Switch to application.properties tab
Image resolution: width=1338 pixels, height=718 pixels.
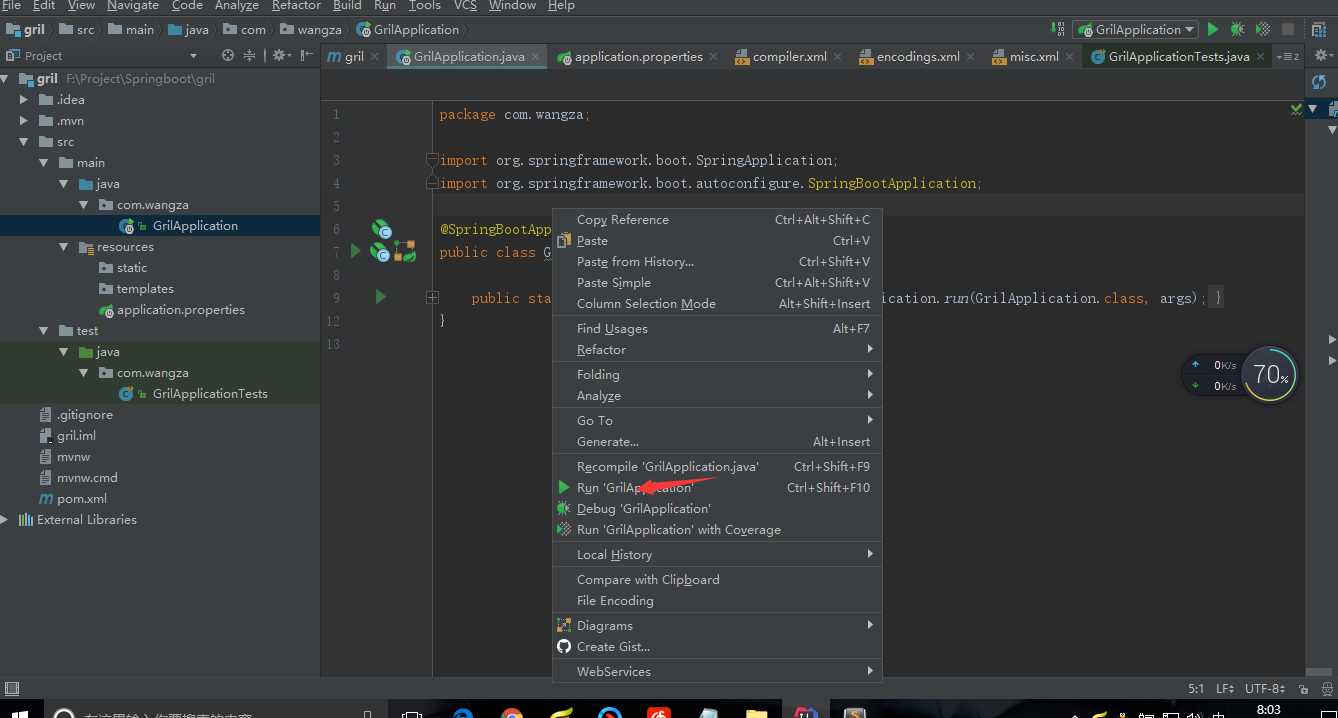coord(638,57)
